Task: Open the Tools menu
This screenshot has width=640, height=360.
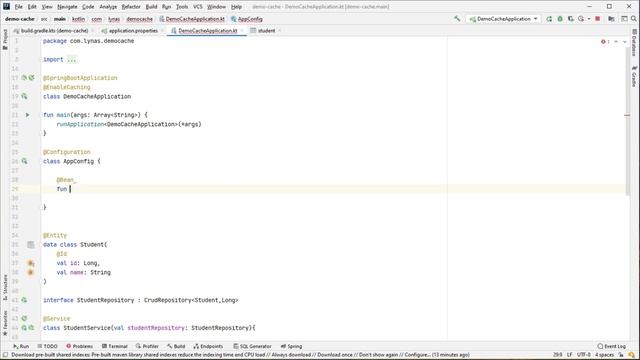Action: tap(182, 7)
